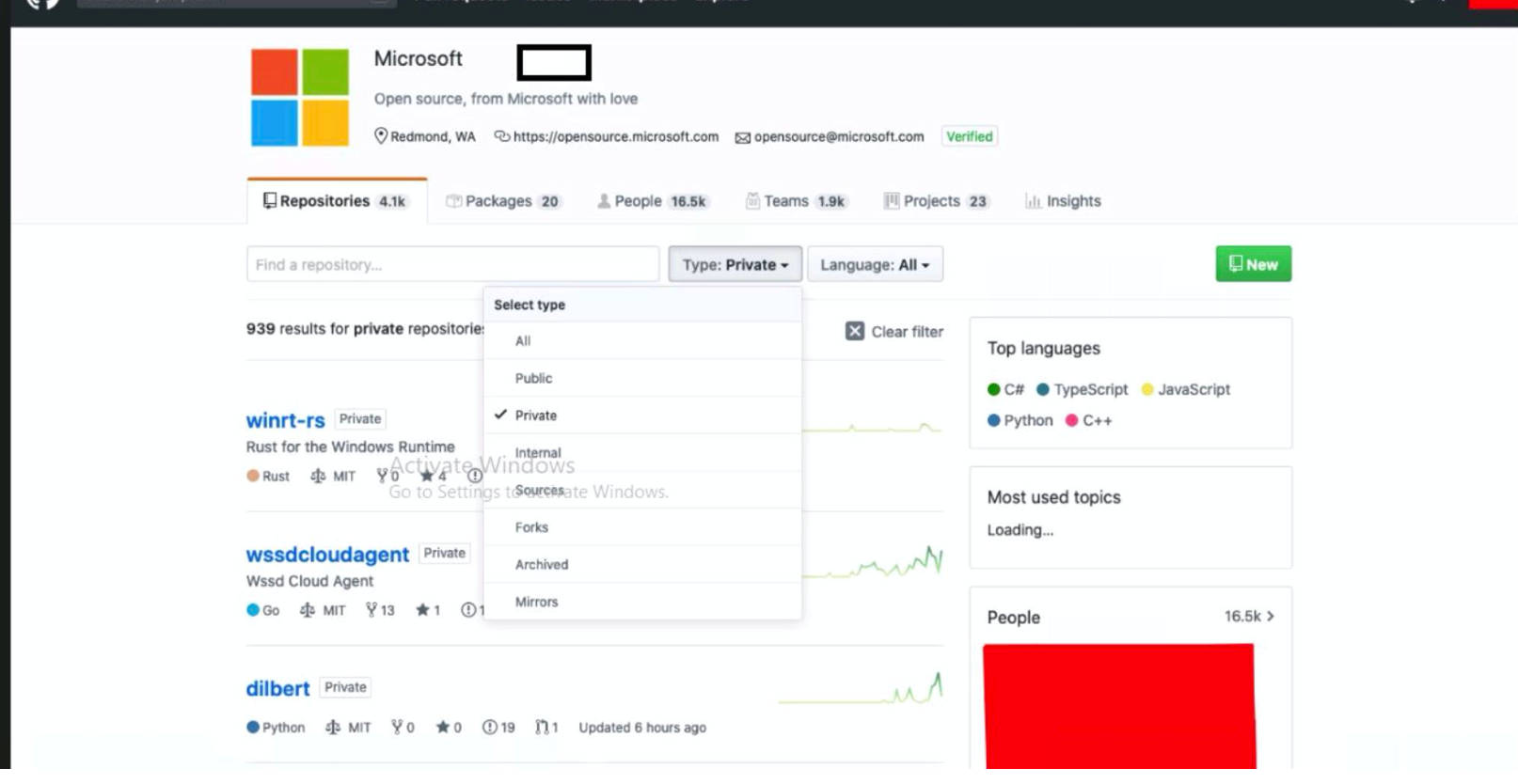
Task: Click the 'Wssd Cloud Agent' description text
Action: (309, 581)
